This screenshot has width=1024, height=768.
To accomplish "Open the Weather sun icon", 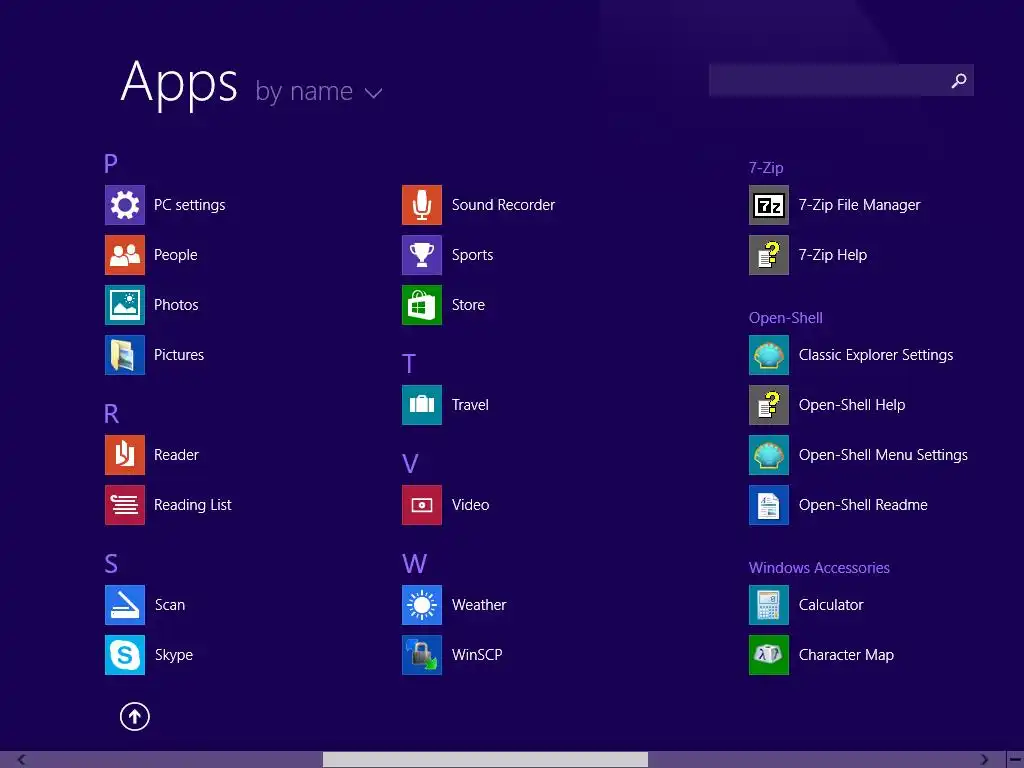I will tap(422, 605).
